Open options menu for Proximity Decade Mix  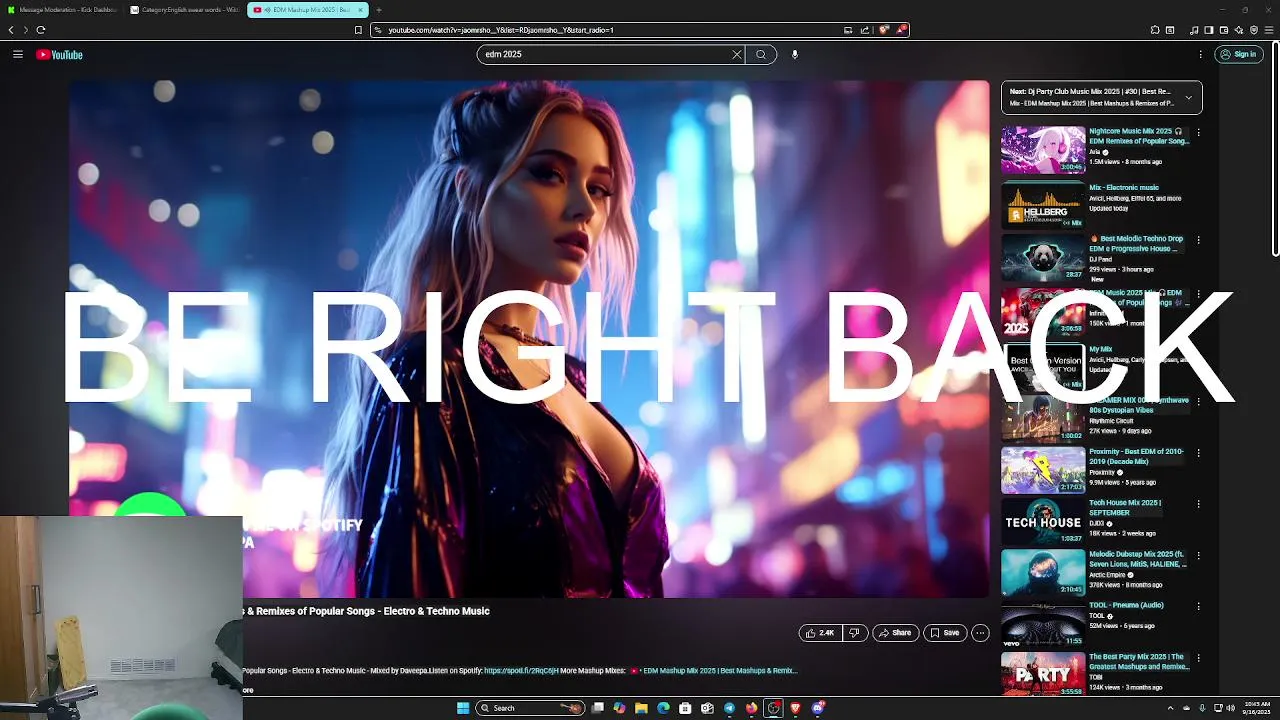click(x=1198, y=453)
